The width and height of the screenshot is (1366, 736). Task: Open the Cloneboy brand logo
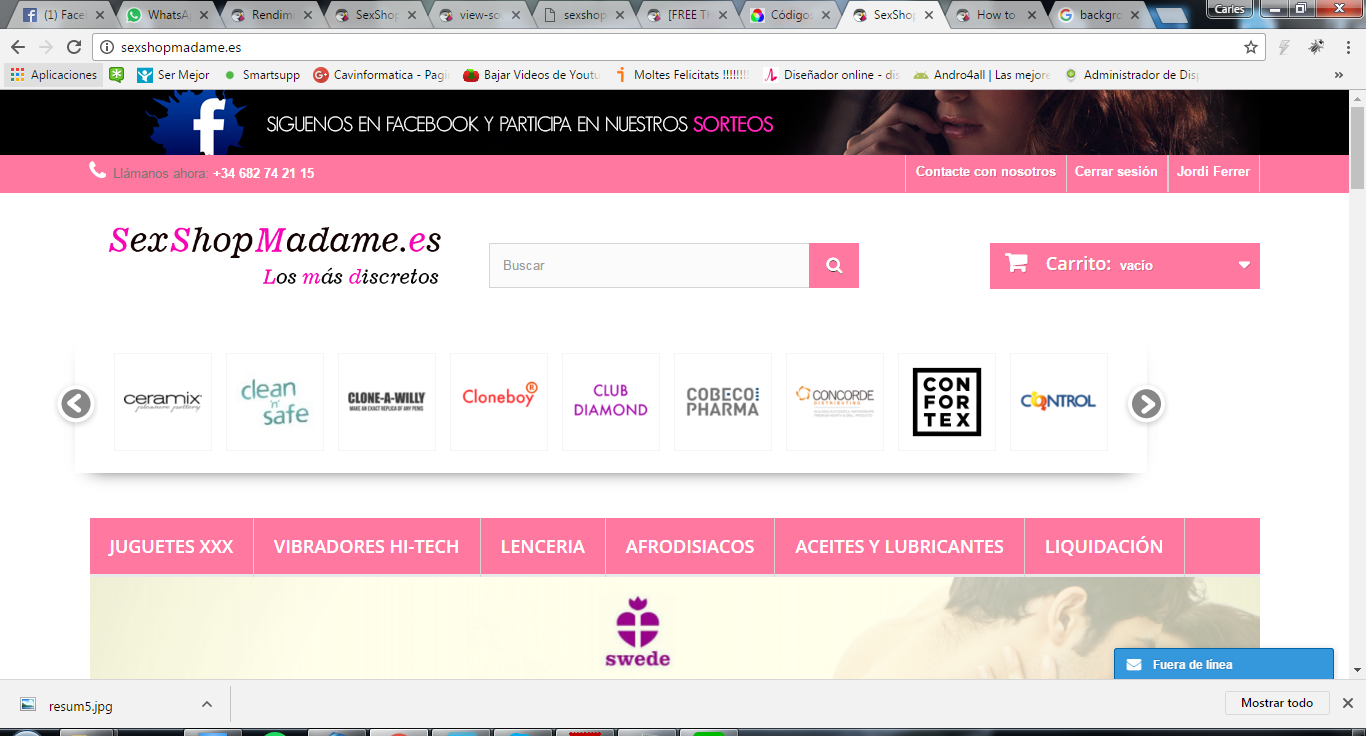499,402
